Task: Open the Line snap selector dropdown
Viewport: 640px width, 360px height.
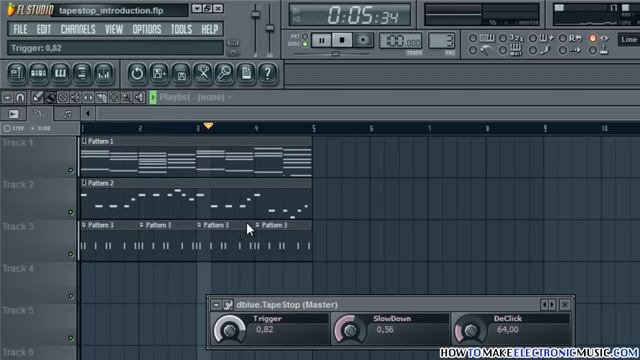Action: [x=629, y=40]
